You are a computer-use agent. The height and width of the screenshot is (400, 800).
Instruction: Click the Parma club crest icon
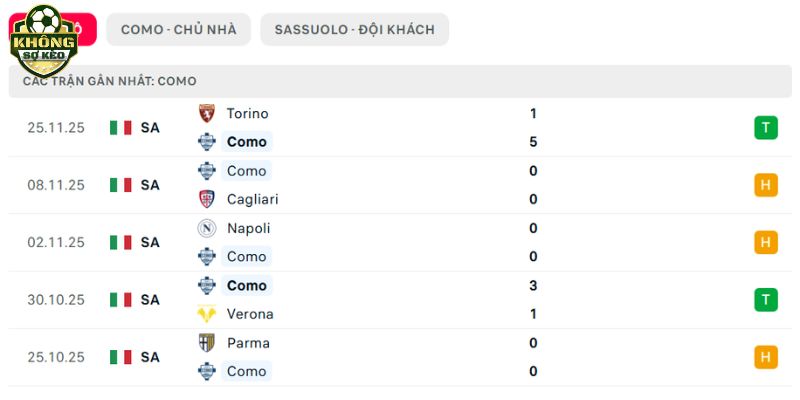pyautogui.click(x=207, y=343)
